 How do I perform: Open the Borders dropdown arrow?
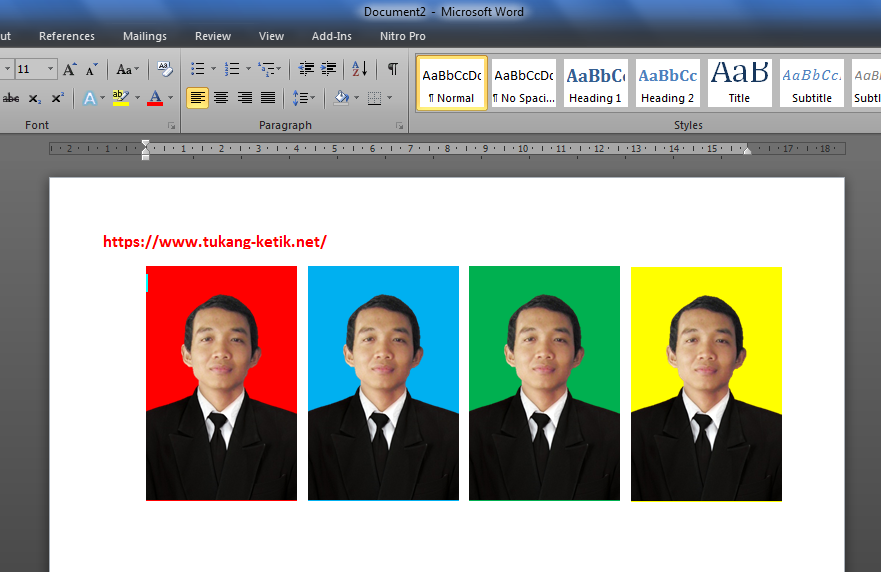pyautogui.click(x=389, y=98)
